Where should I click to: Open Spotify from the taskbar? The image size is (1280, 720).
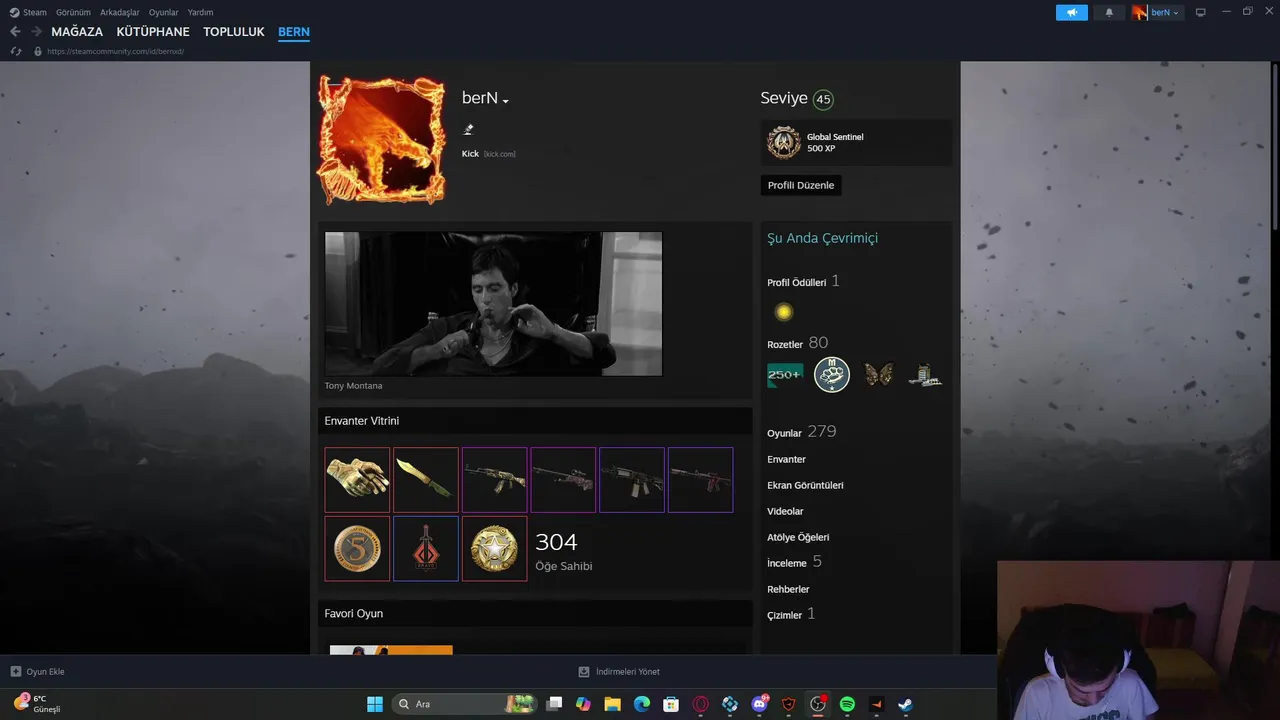[x=847, y=704]
